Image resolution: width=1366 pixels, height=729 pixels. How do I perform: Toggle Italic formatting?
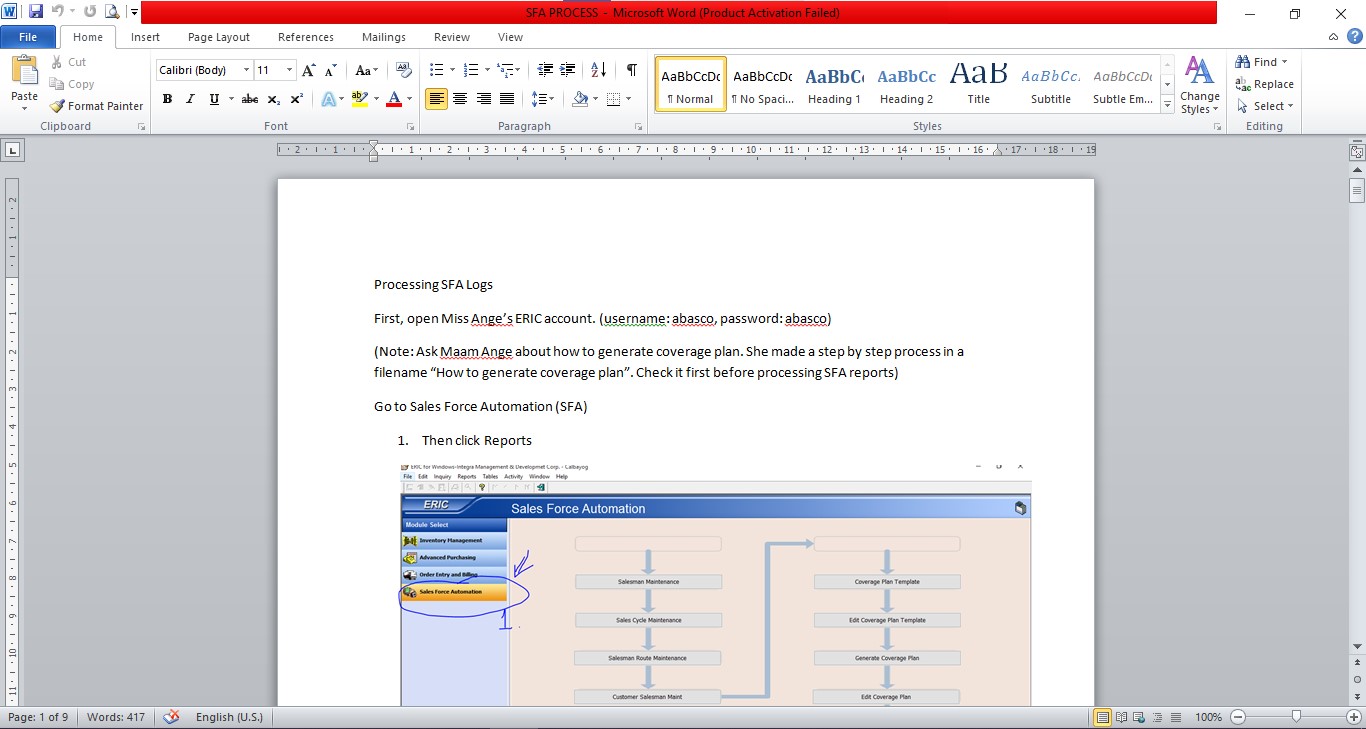pyautogui.click(x=190, y=99)
